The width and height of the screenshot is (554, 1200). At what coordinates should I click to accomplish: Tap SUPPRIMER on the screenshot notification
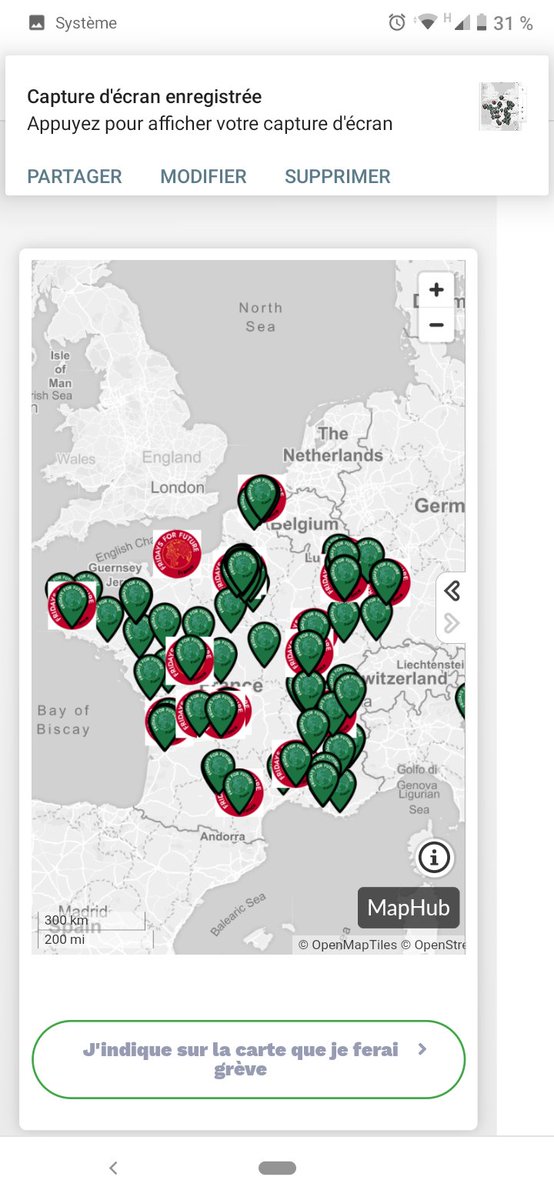(x=337, y=177)
